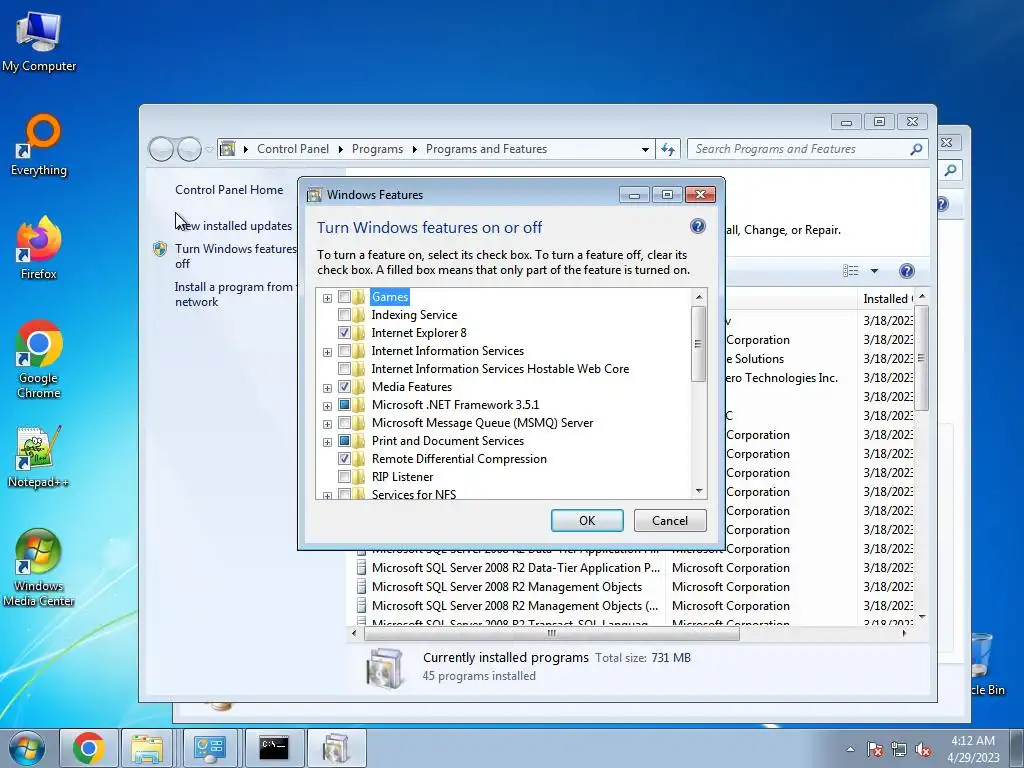Click the Windows Features scroll down arrow
This screenshot has height=768, width=1024.
(699, 491)
